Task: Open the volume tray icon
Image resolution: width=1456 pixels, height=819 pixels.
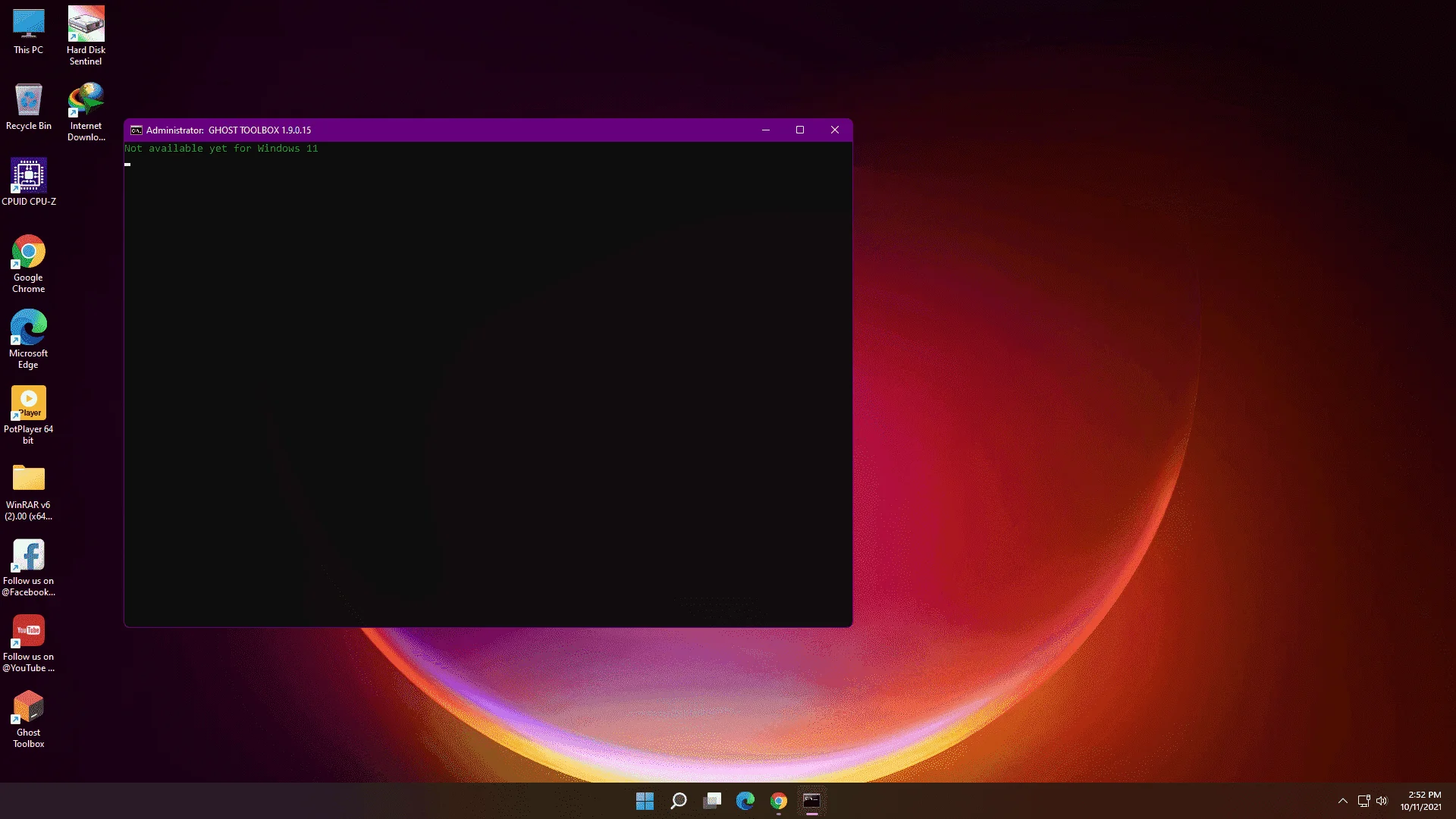Action: 1382,801
